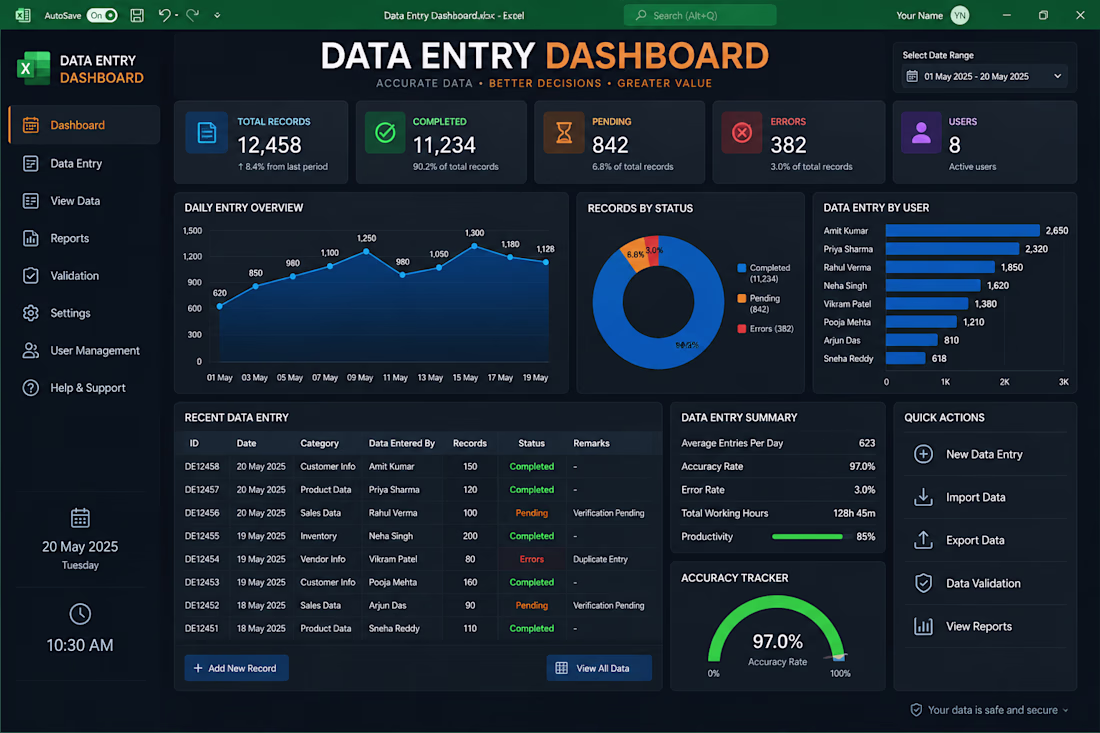Click the large calendar icon above 20 May 2025
Viewport: 1100px width, 733px height.
pos(80,518)
